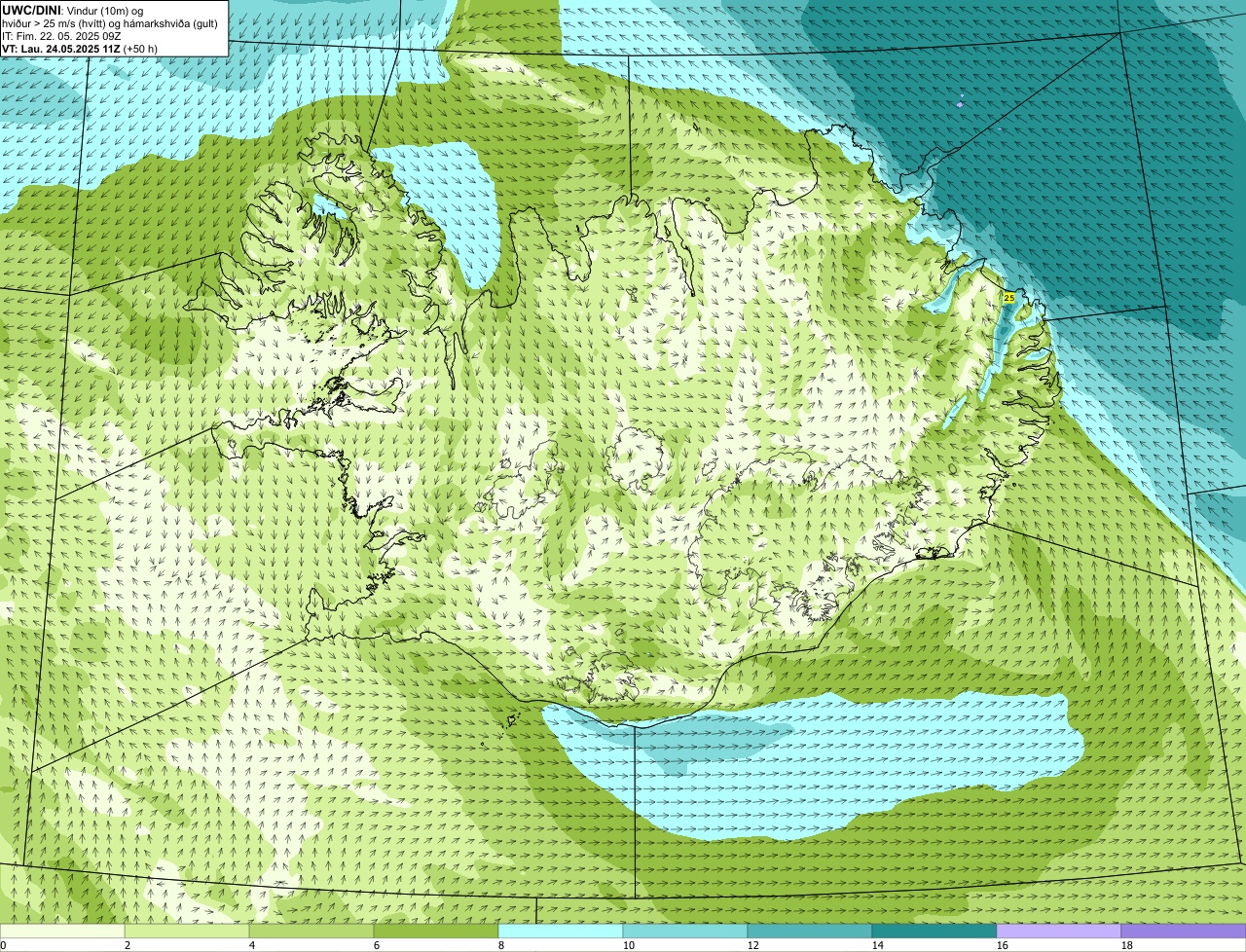Click the legend scale label '16'
1246x952 pixels.
tap(1003, 945)
